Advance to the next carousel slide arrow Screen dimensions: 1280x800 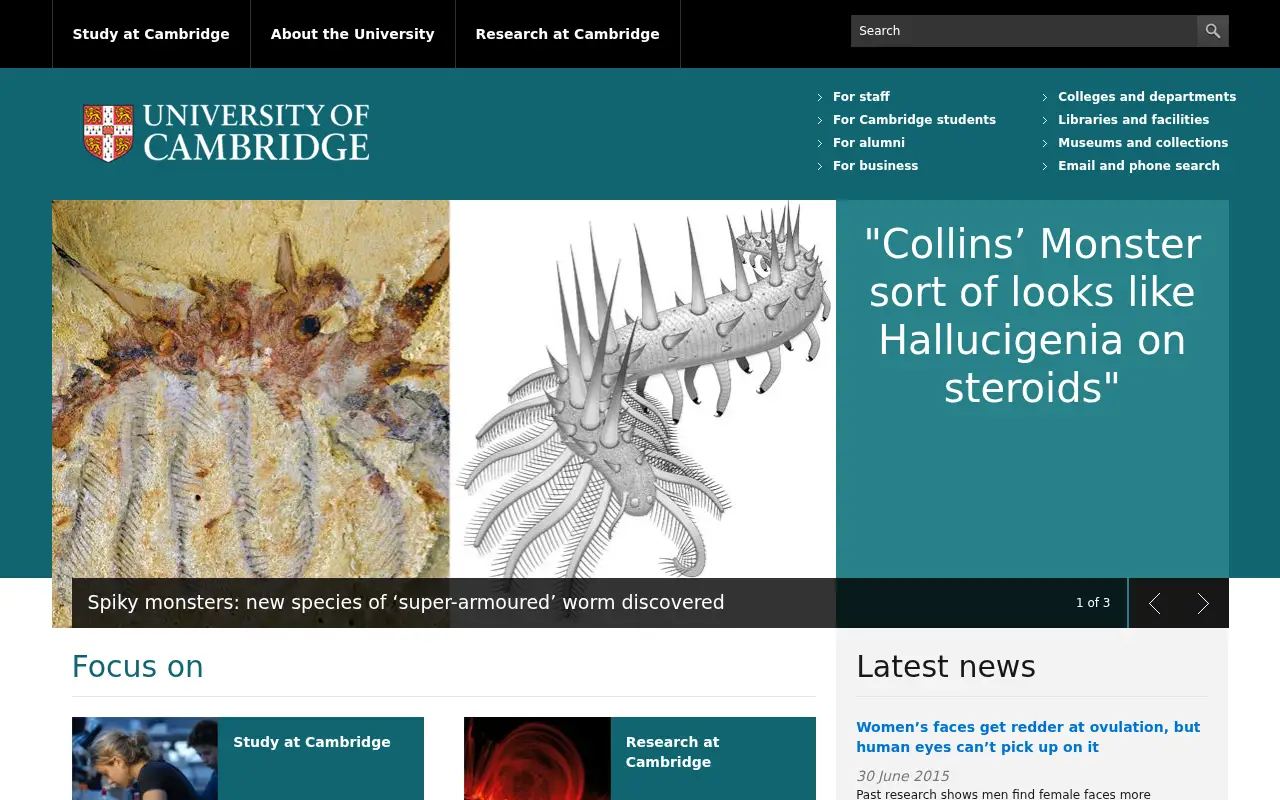(1203, 603)
